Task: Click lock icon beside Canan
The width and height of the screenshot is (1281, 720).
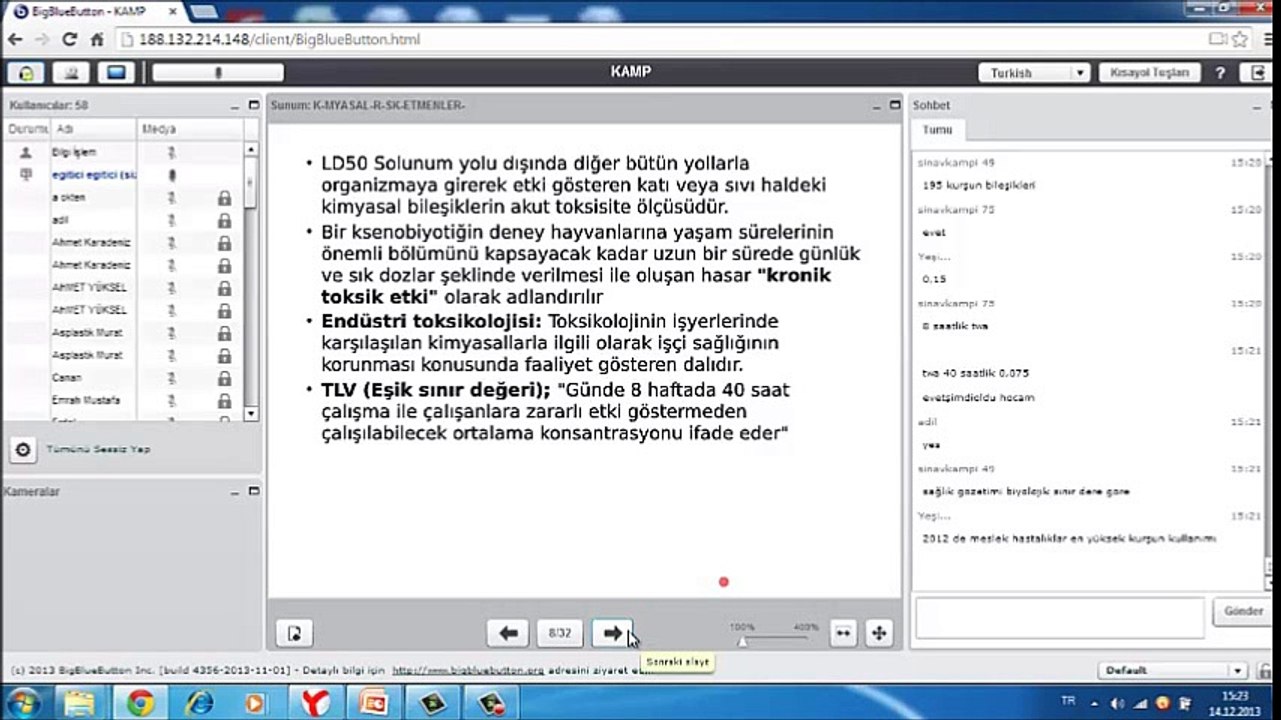Action: pos(224,378)
